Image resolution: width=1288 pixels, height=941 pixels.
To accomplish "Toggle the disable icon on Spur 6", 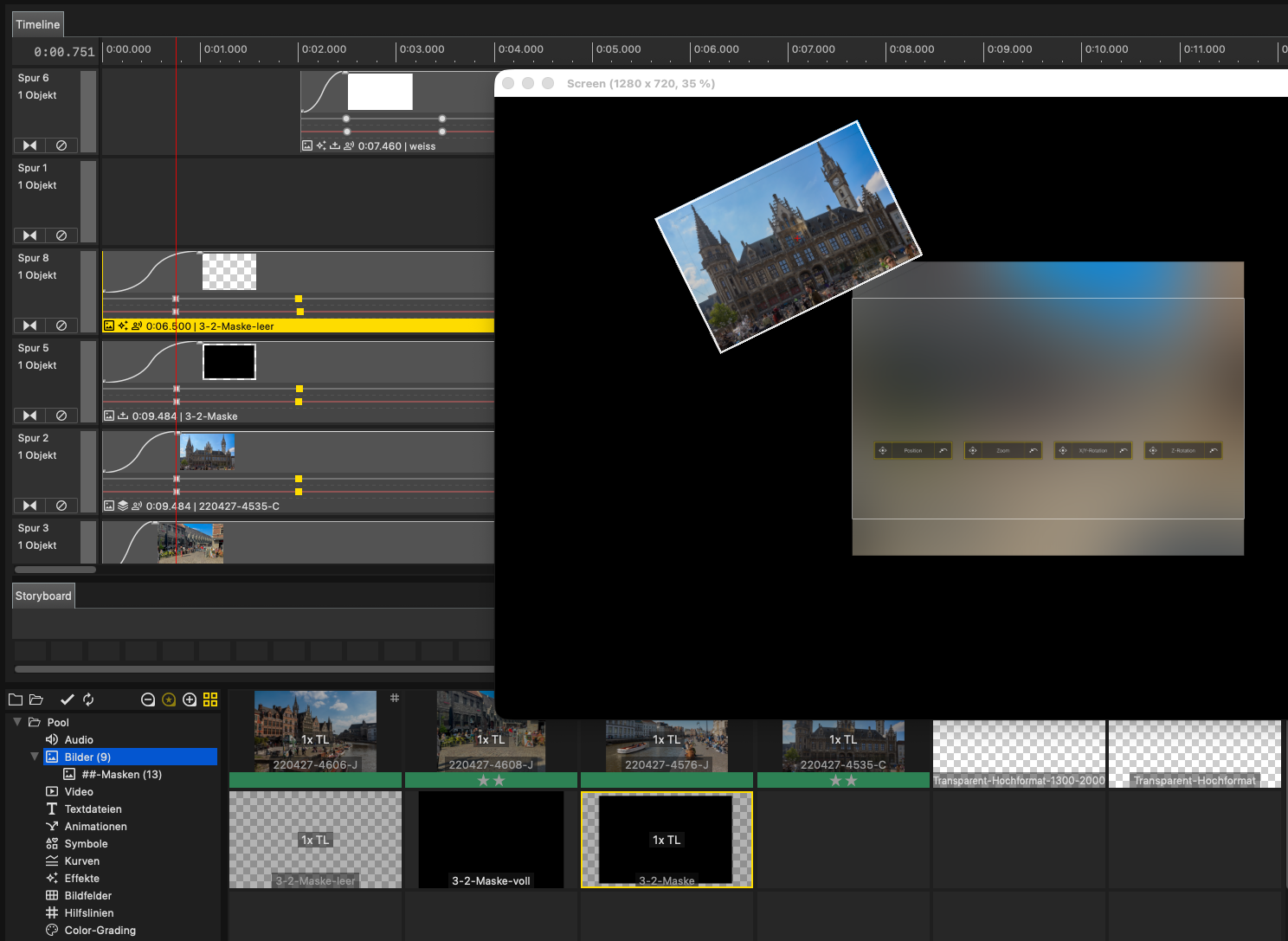I will (x=61, y=145).
